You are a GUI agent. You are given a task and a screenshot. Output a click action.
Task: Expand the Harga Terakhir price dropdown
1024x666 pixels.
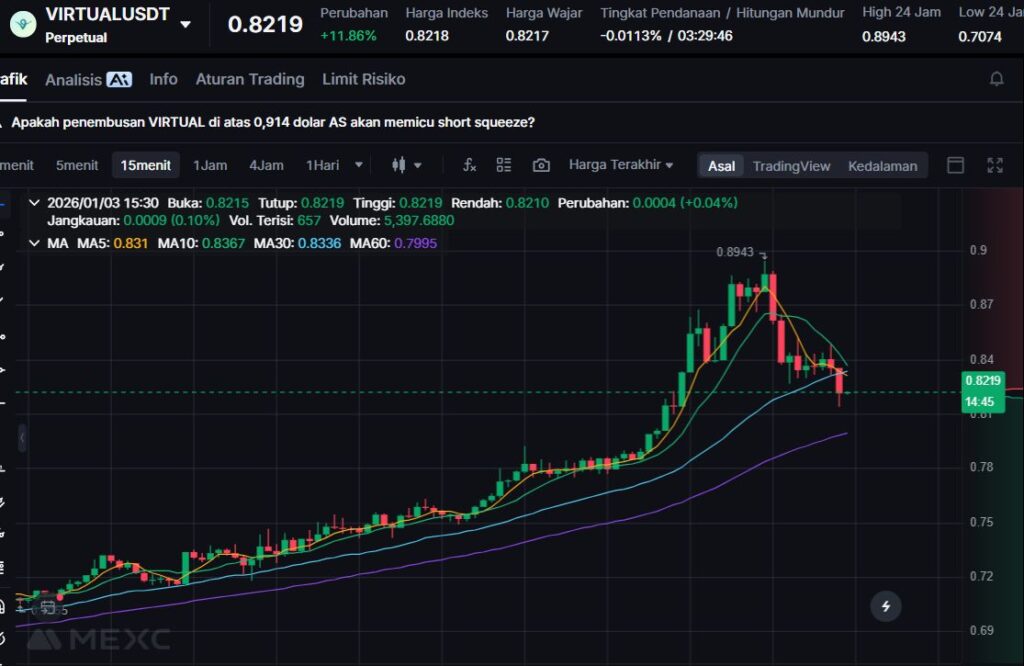click(621, 165)
